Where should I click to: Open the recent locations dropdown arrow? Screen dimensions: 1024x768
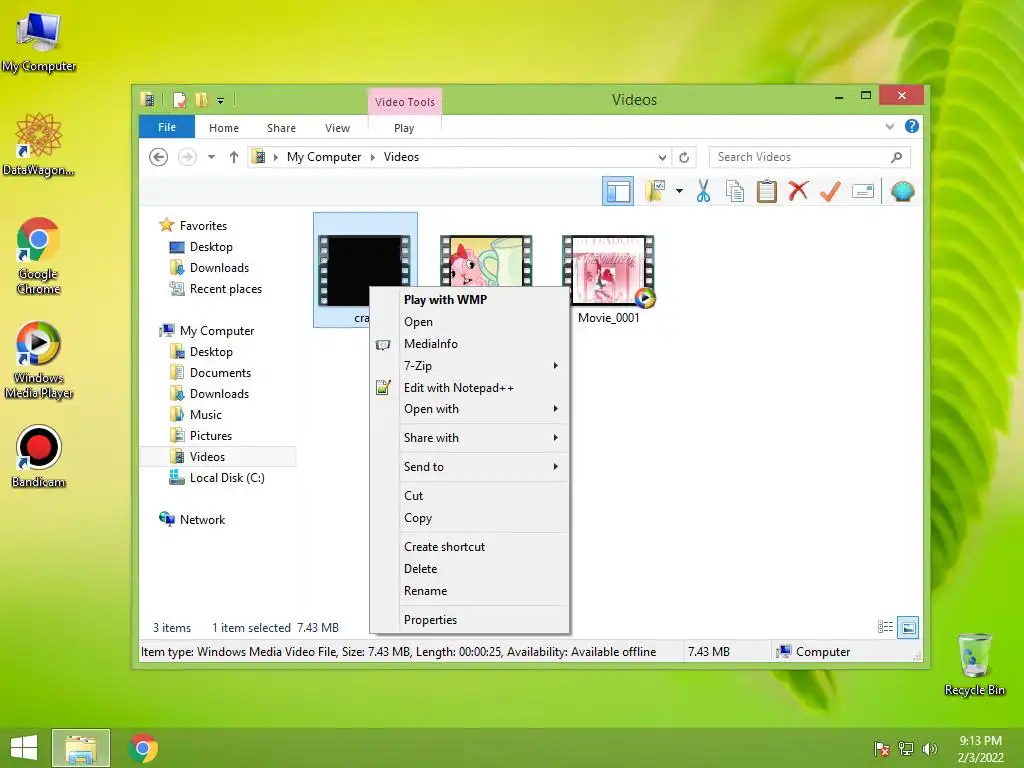click(x=212, y=157)
